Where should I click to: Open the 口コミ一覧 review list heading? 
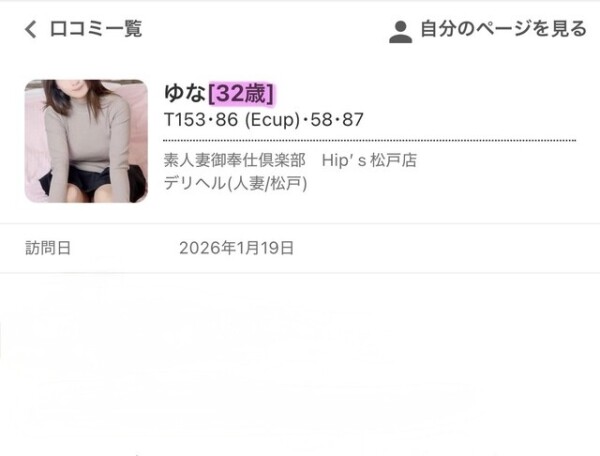(96, 29)
